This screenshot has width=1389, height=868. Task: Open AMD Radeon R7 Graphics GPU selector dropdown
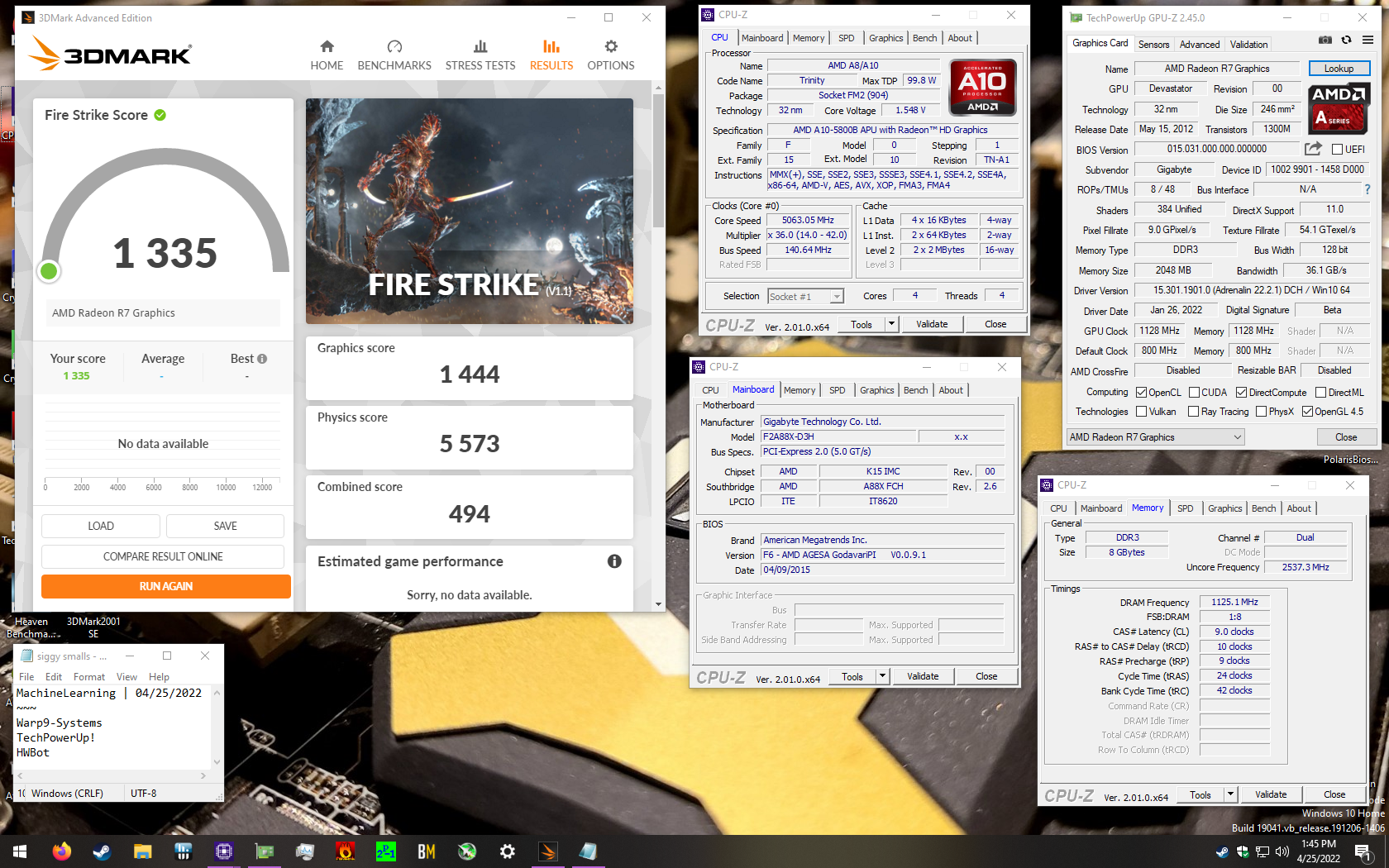tap(1155, 437)
